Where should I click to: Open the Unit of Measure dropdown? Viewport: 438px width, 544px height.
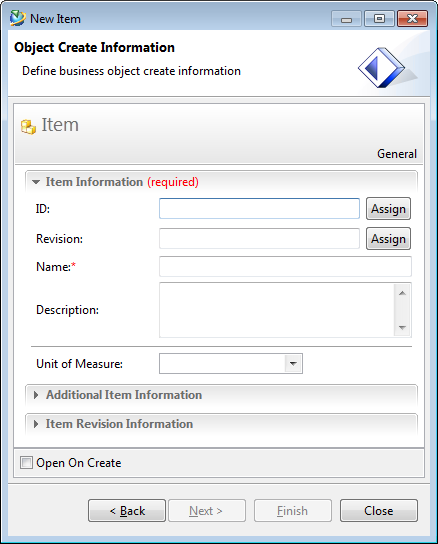pyautogui.click(x=293, y=364)
